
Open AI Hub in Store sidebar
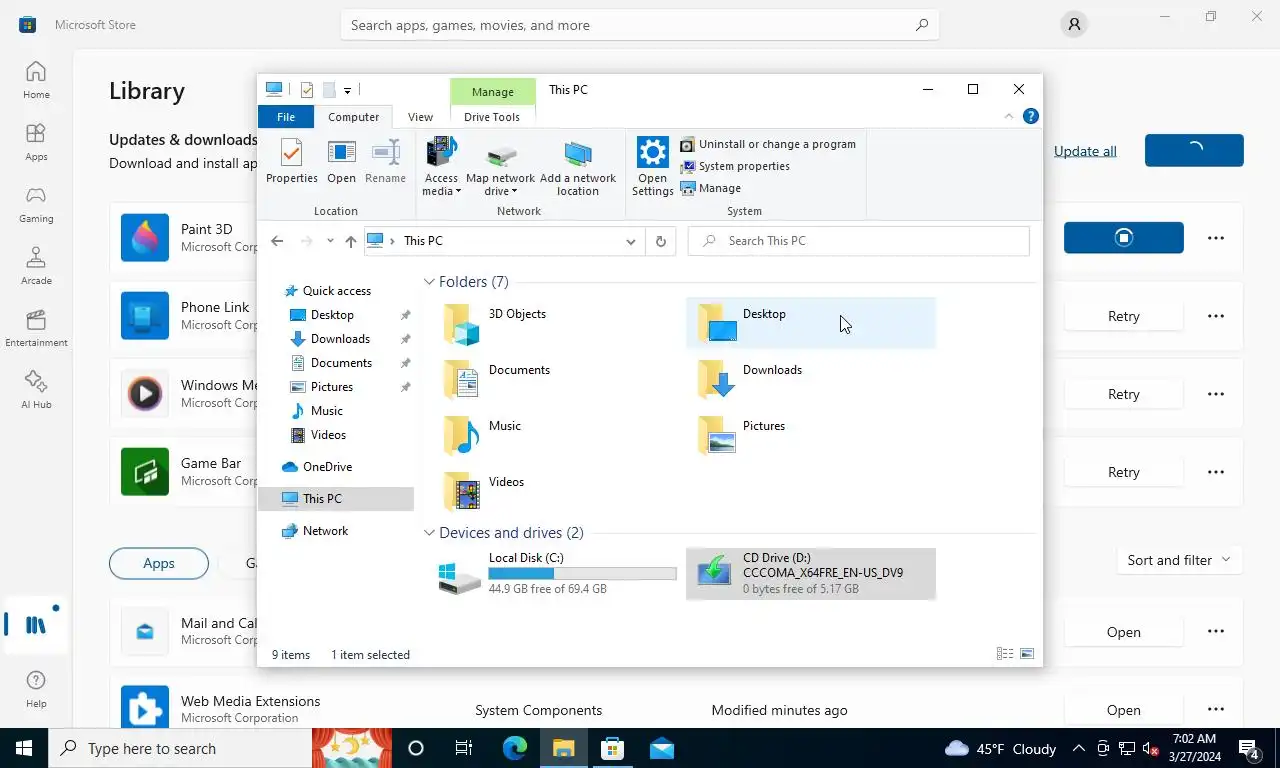click(x=36, y=390)
